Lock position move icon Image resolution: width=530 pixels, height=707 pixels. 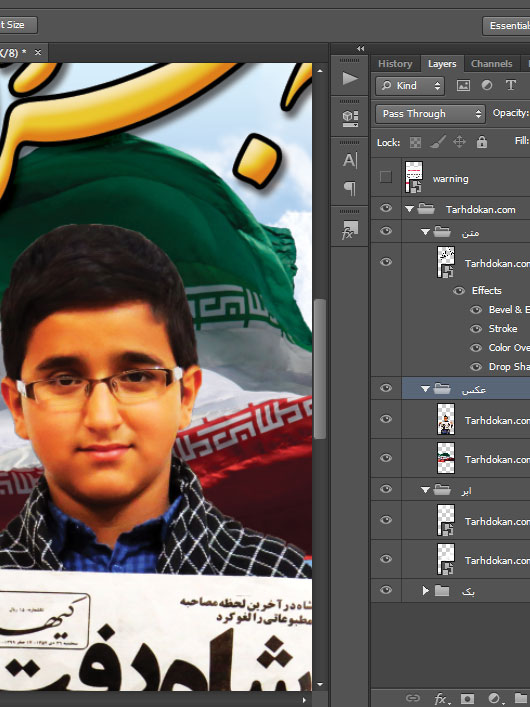[459, 142]
